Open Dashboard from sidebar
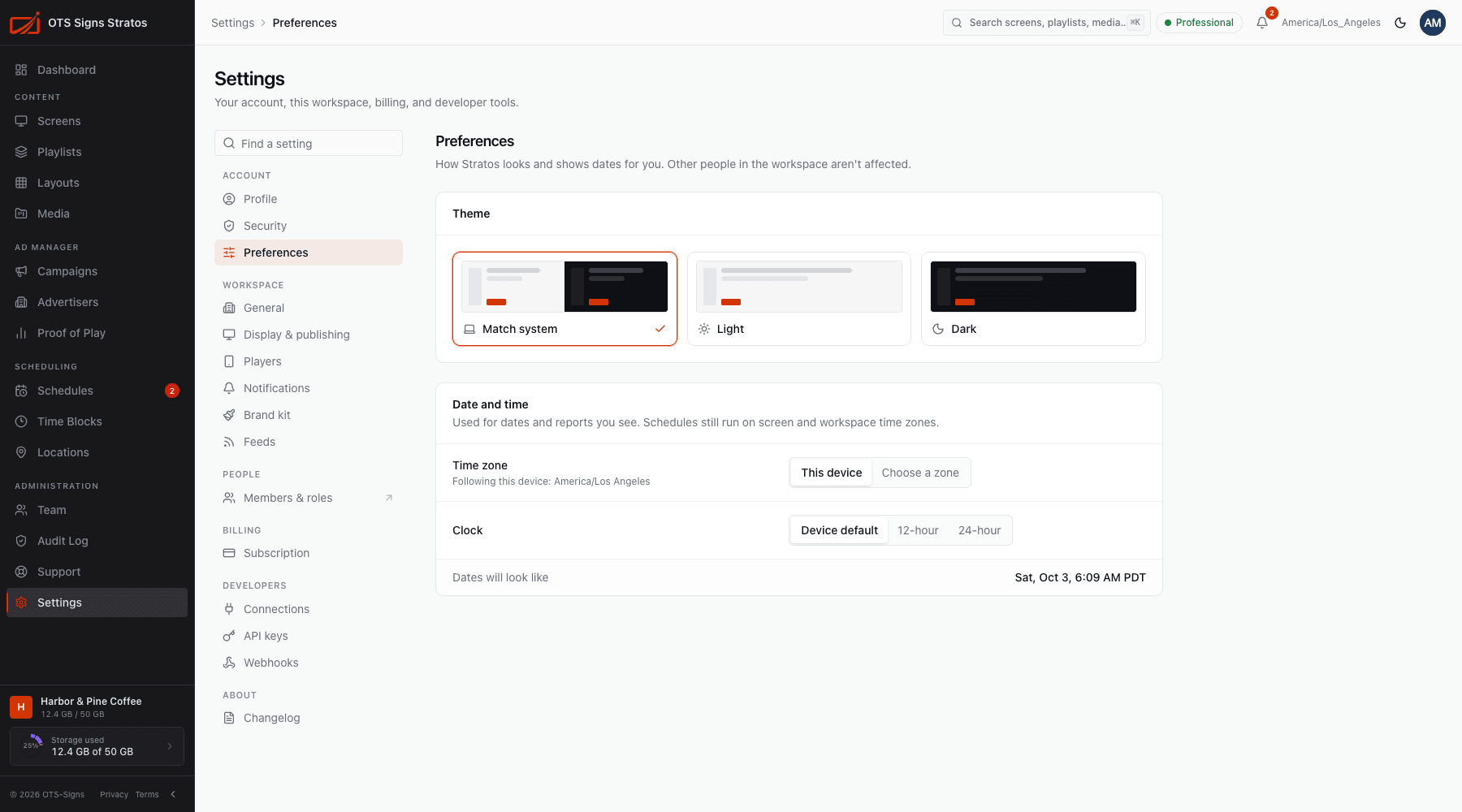This screenshot has width=1462, height=812. pyautogui.click(x=97, y=70)
